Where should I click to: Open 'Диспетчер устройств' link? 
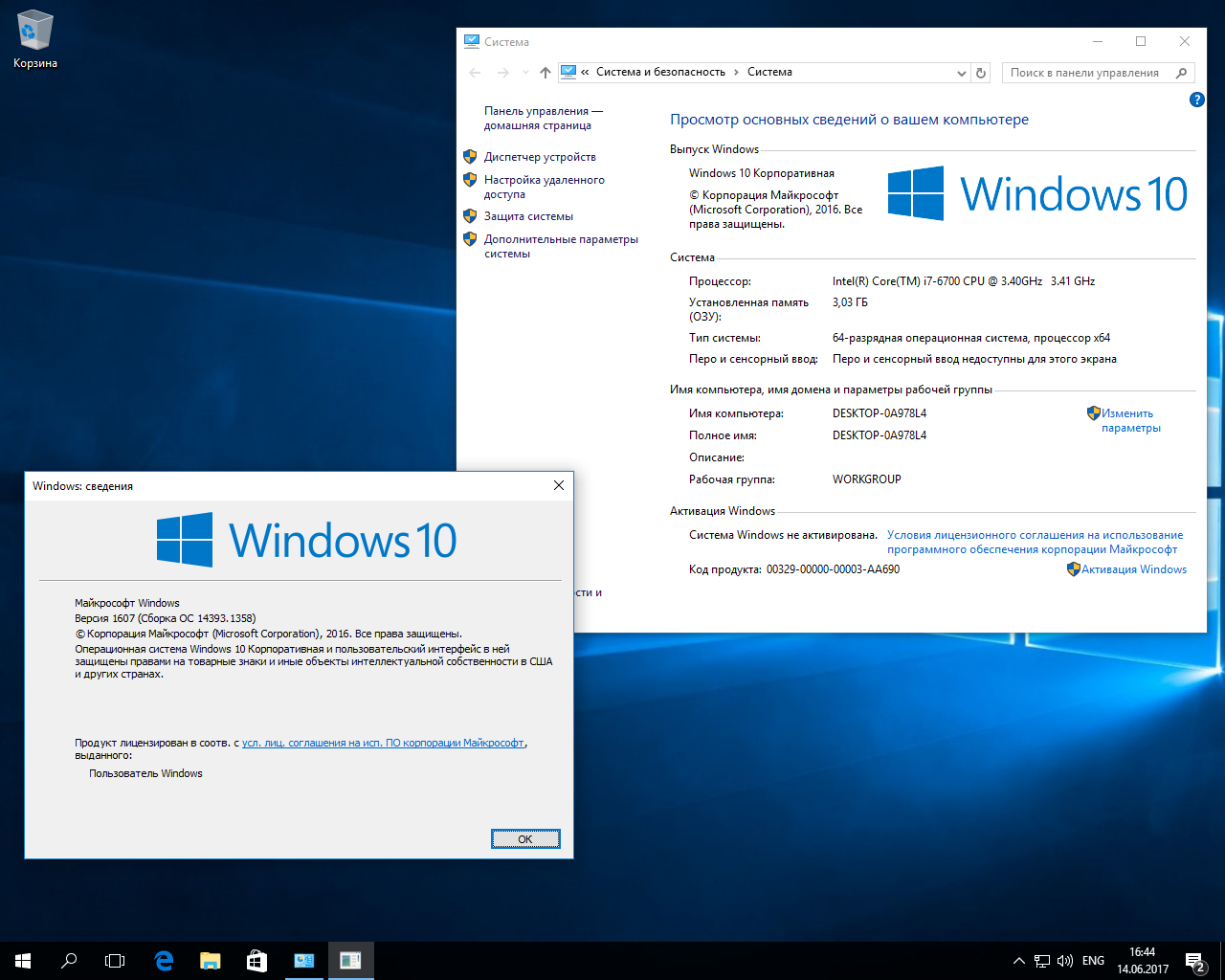[x=540, y=157]
